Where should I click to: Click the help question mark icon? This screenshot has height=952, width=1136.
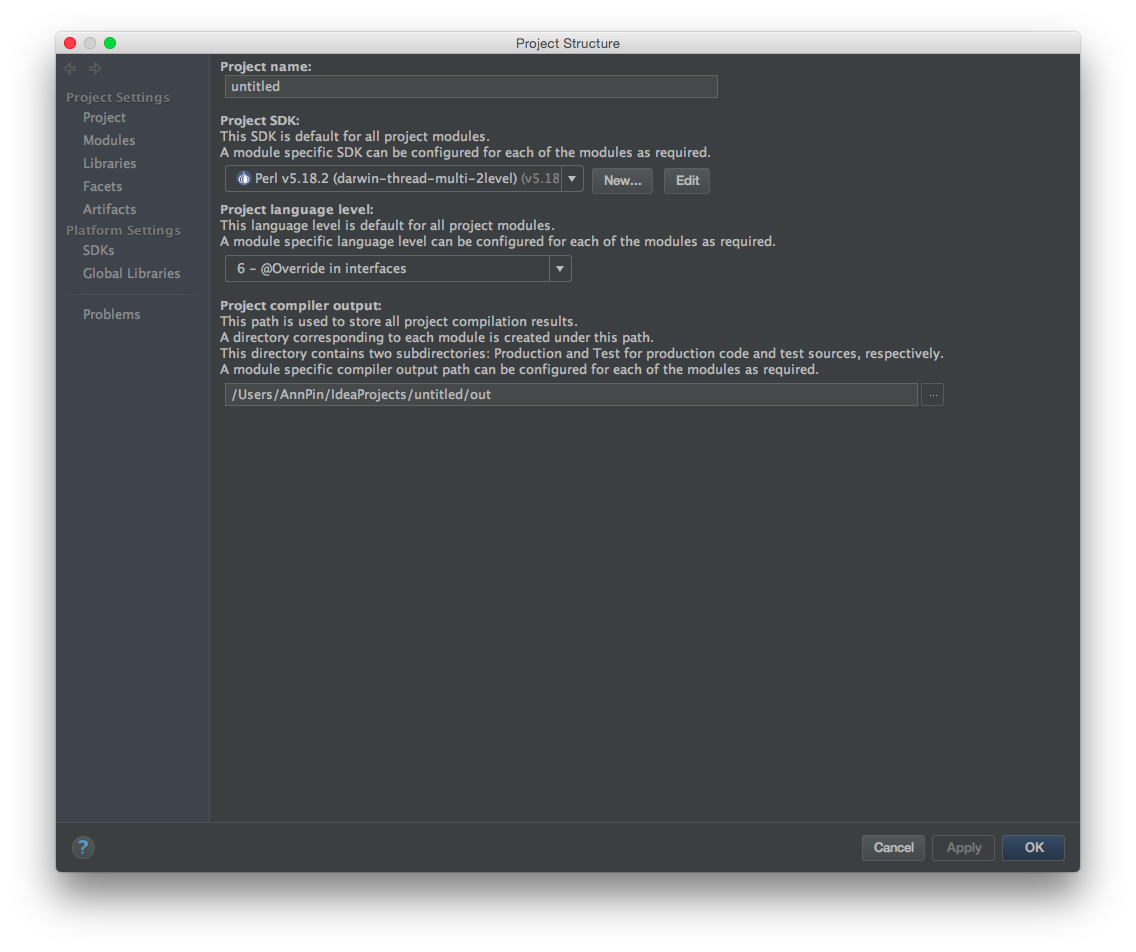pyautogui.click(x=83, y=848)
